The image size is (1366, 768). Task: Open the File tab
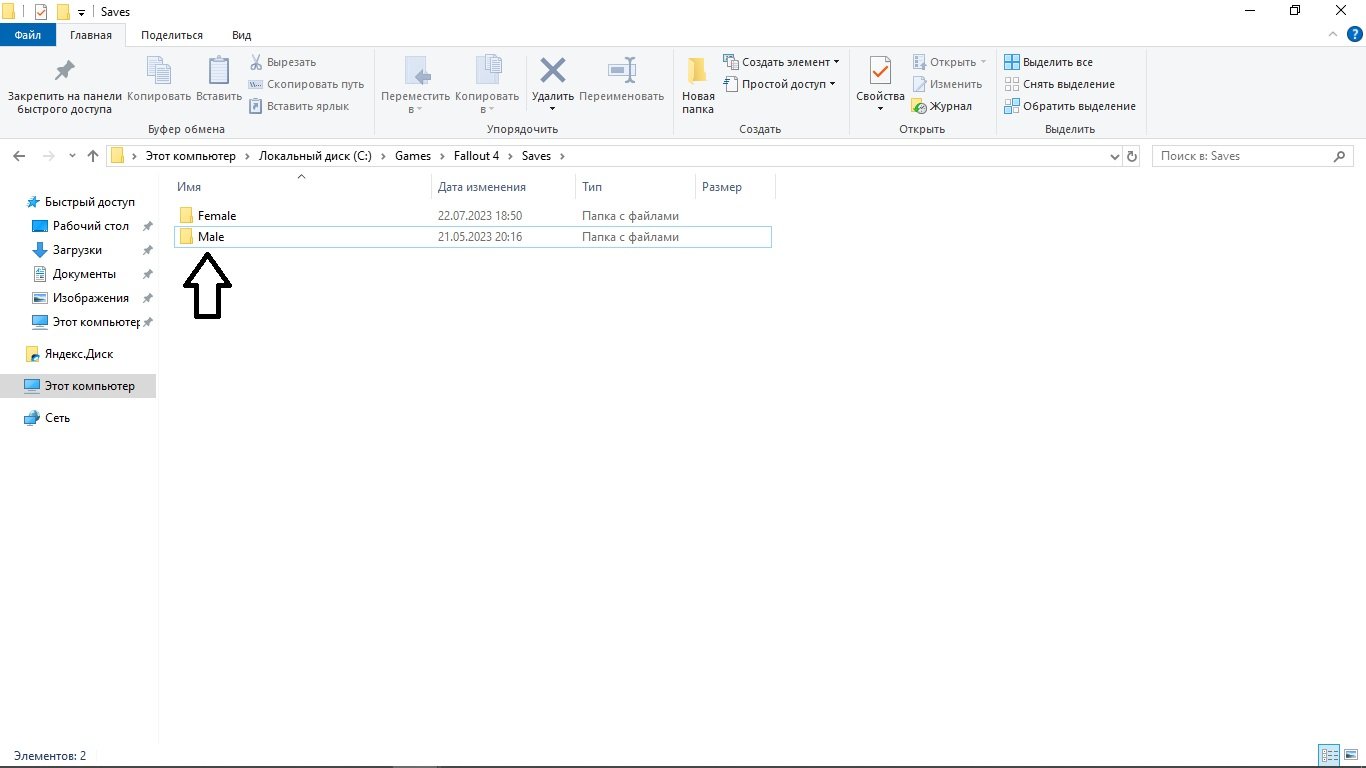point(27,35)
